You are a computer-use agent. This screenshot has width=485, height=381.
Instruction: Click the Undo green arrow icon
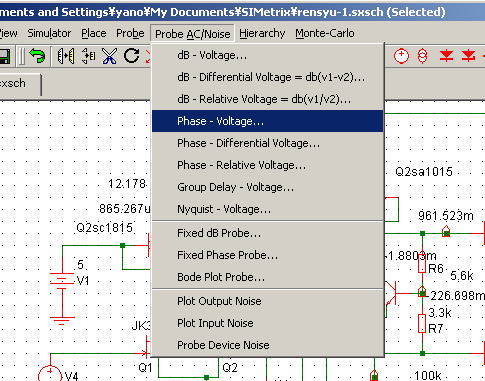pyautogui.click(x=37, y=56)
